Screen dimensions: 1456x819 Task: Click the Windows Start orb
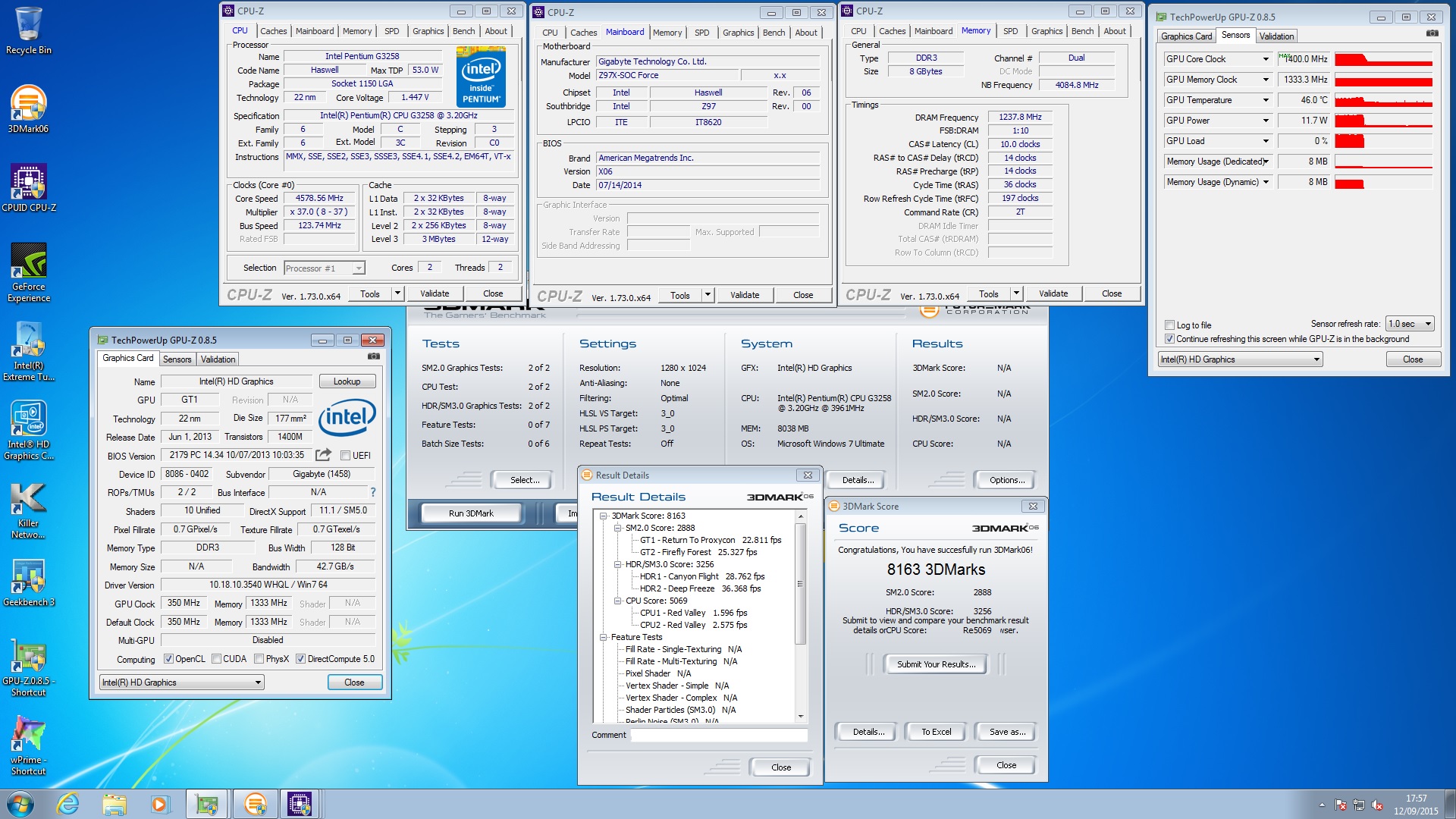point(20,804)
